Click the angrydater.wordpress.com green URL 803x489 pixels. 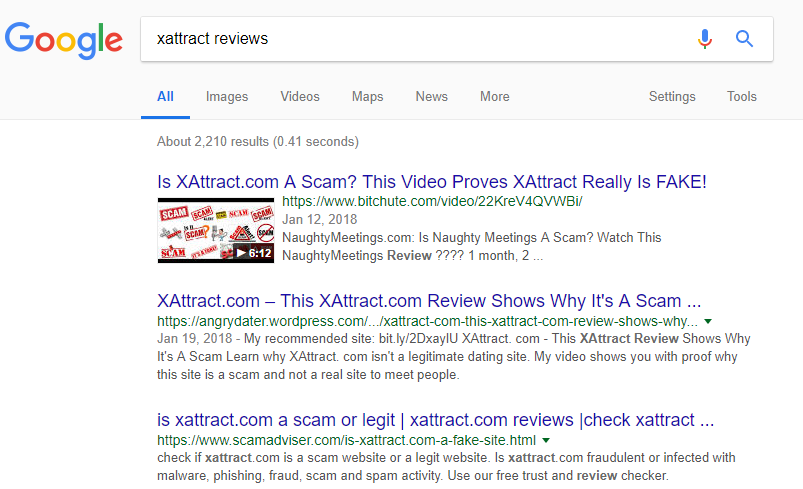tap(427, 321)
